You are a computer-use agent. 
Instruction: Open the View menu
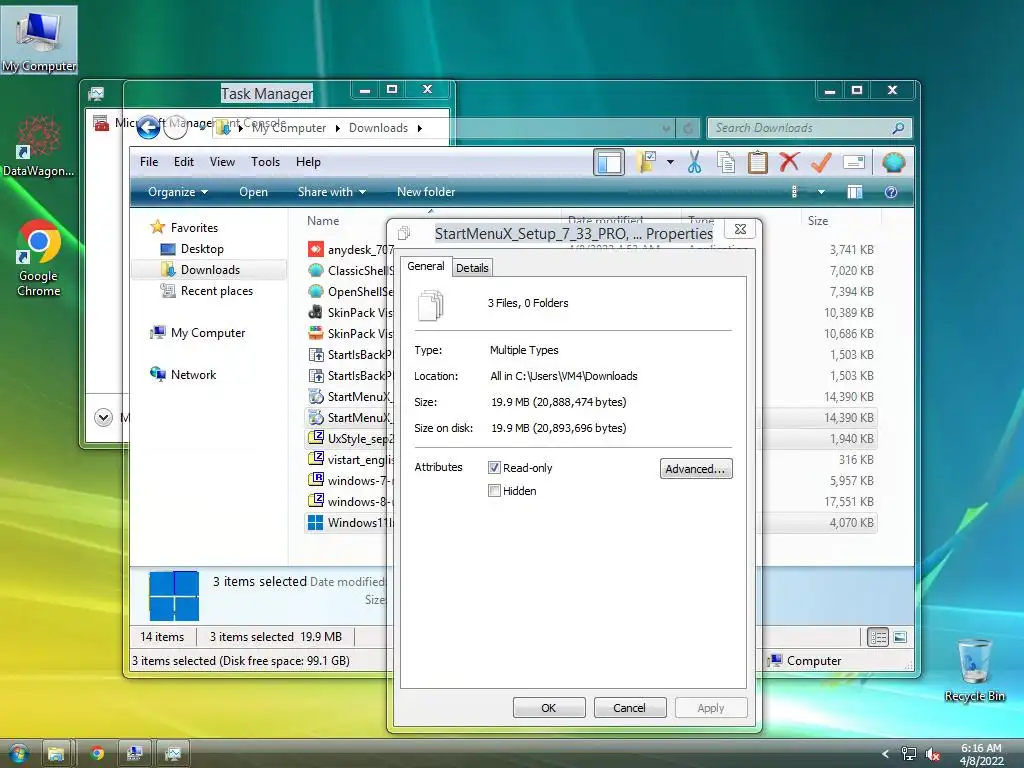click(222, 162)
